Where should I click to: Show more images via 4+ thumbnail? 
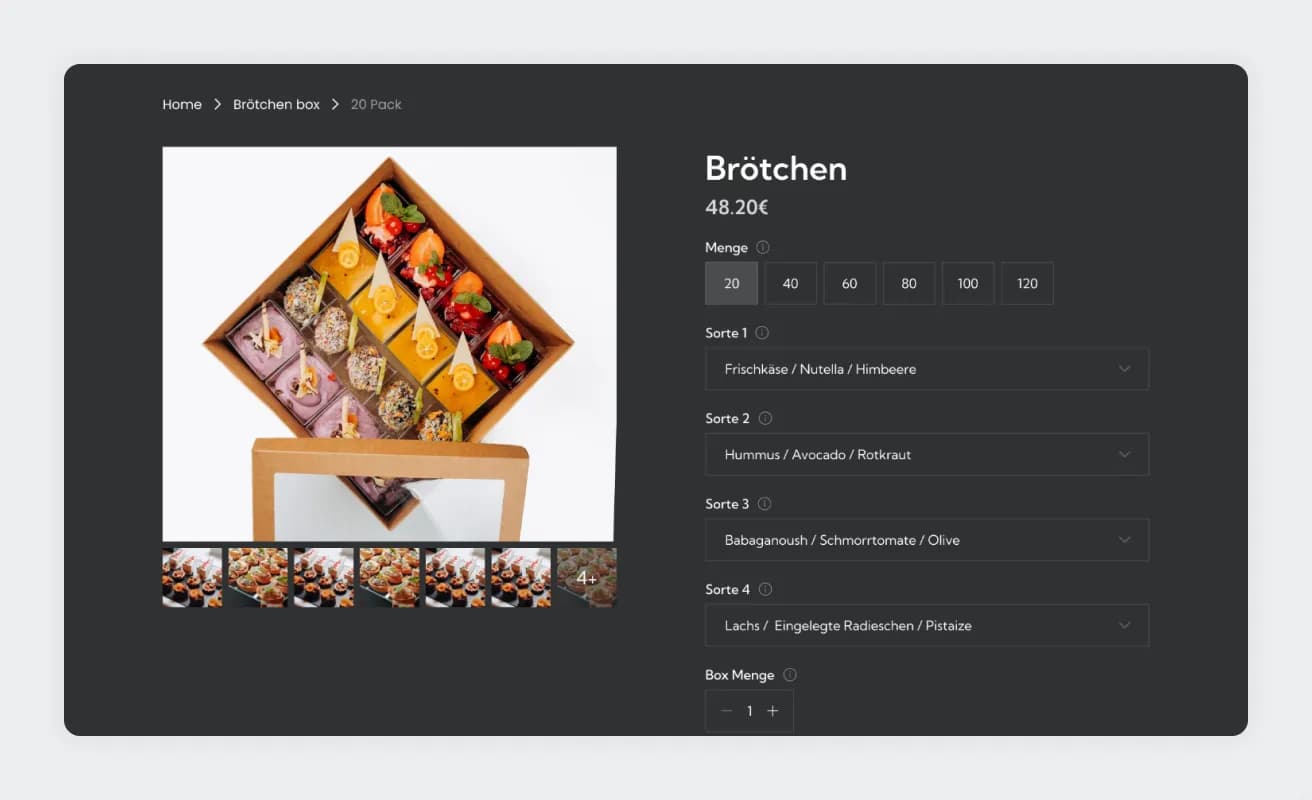[586, 577]
